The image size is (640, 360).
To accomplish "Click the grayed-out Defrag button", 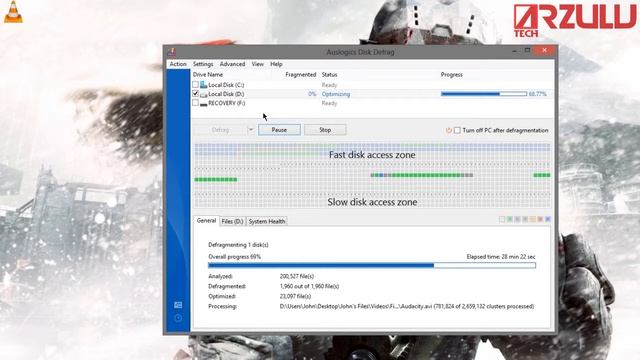I will 220,130.
